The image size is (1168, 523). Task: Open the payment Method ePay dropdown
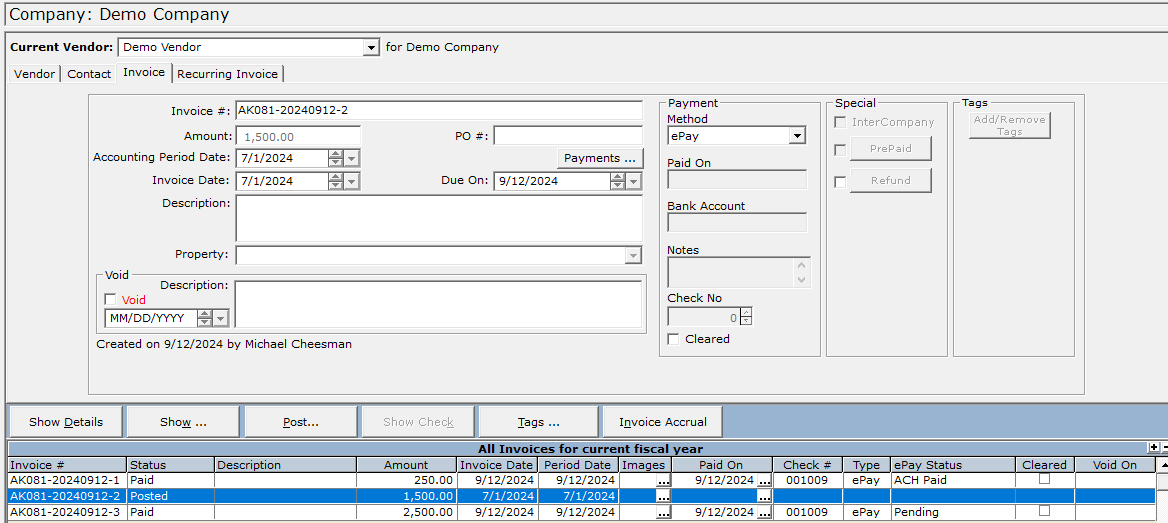(797, 136)
